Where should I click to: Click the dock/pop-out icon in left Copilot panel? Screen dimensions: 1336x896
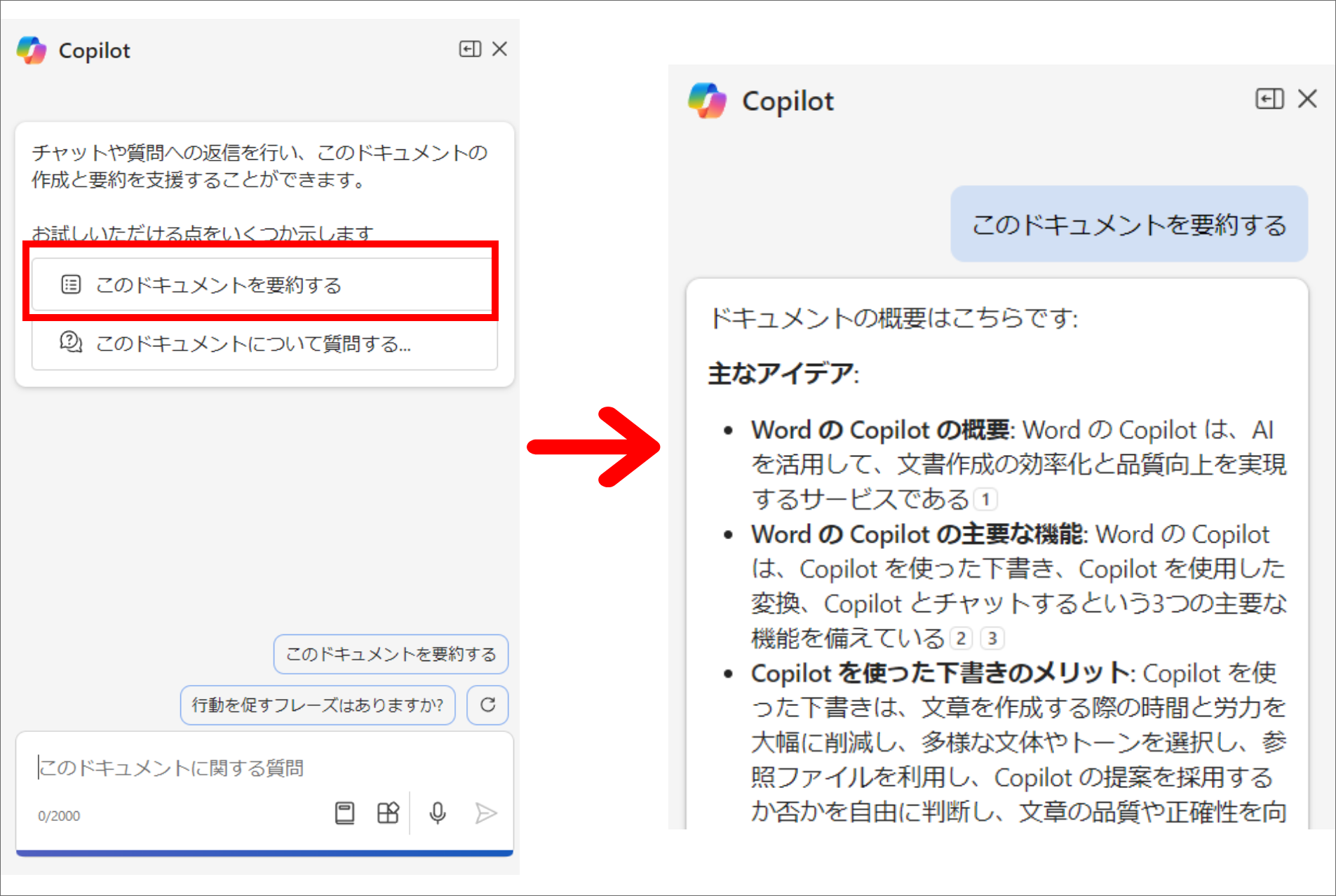(x=470, y=49)
